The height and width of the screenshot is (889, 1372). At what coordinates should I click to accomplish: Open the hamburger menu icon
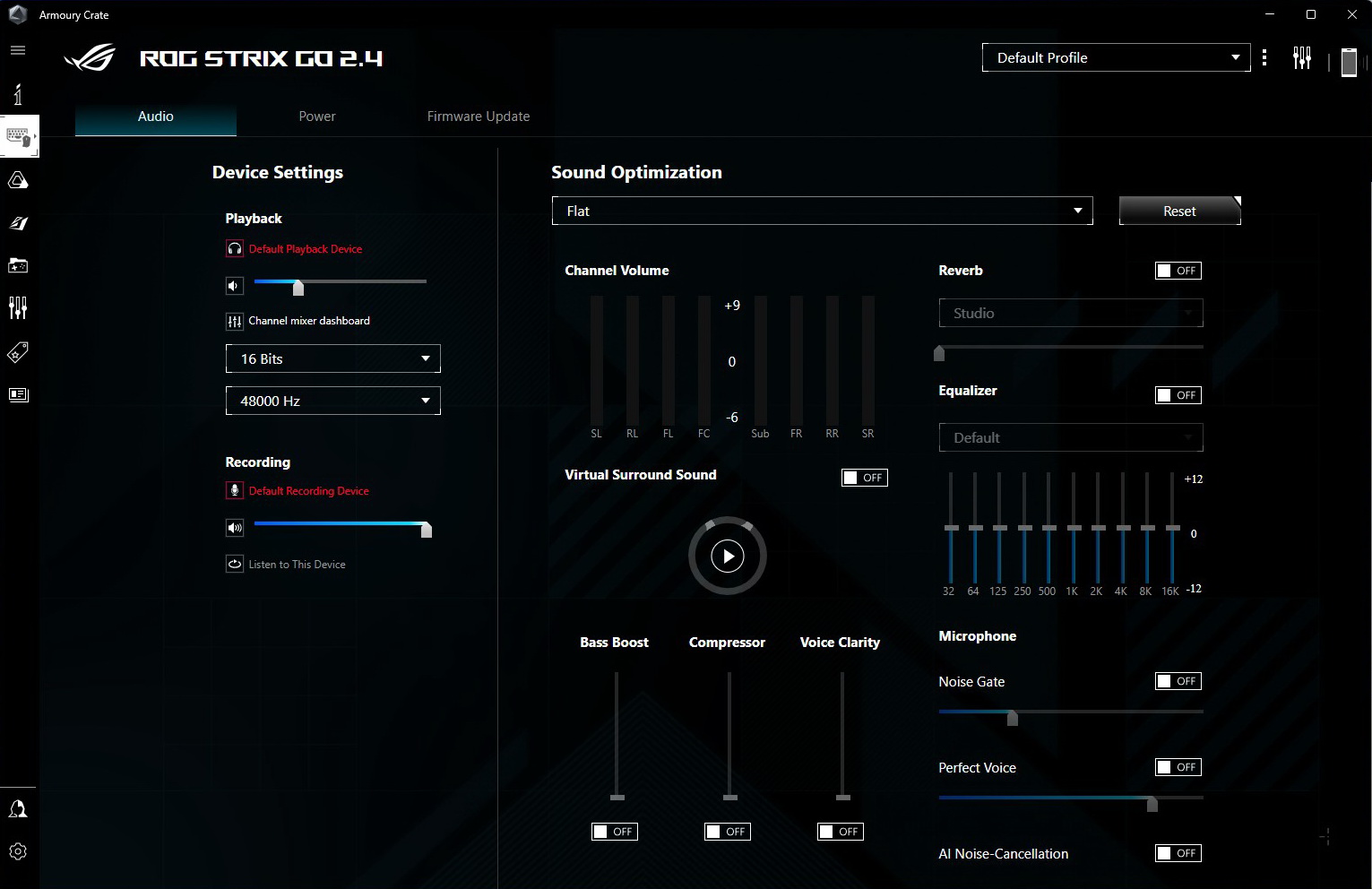click(x=18, y=50)
